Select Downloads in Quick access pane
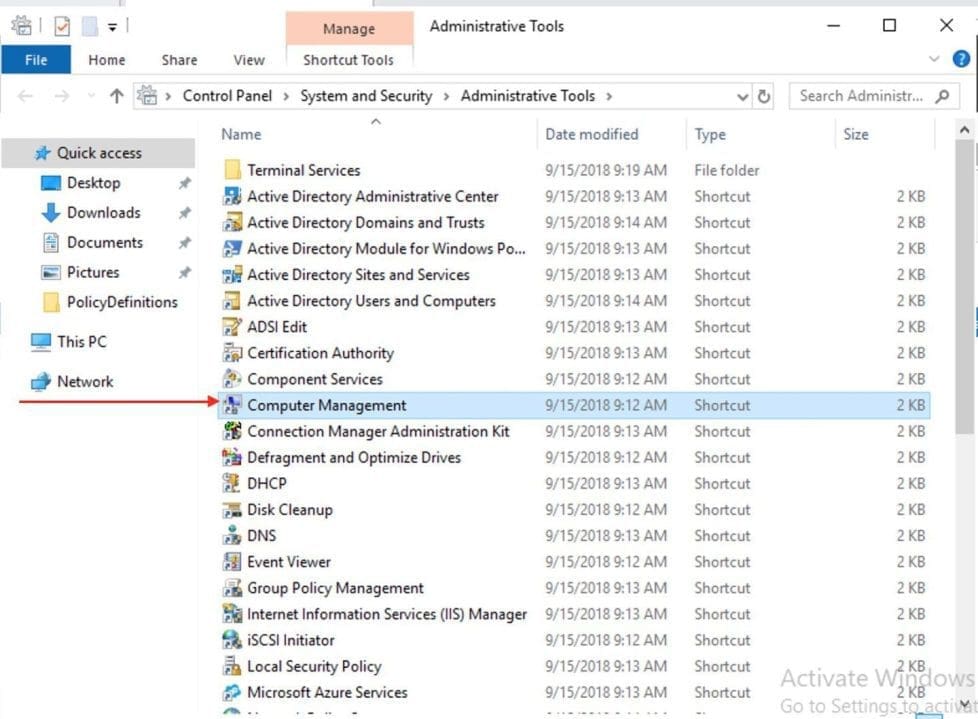978x719 pixels. (103, 213)
